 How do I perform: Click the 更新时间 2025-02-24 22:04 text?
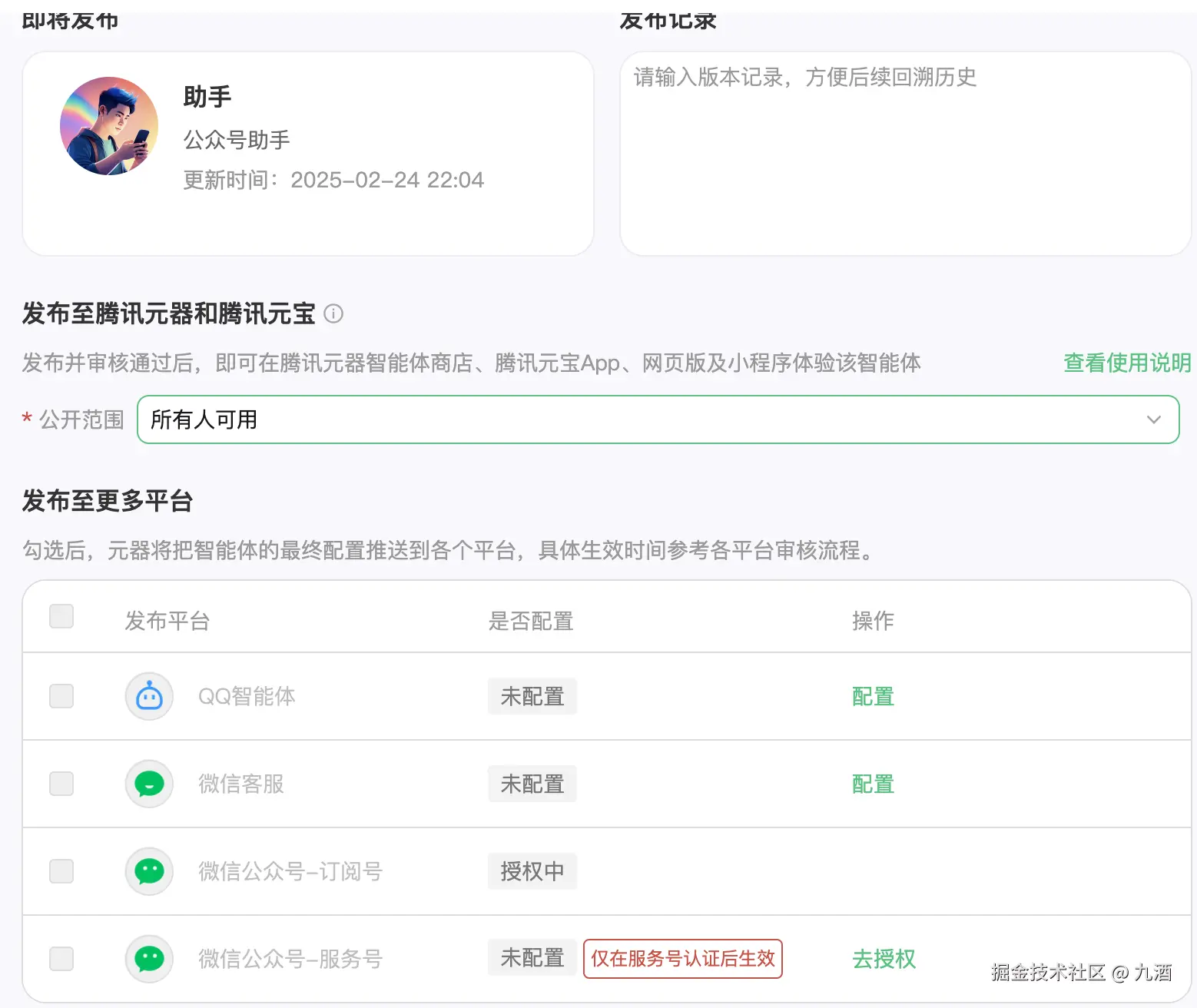click(x=333, y=180)
